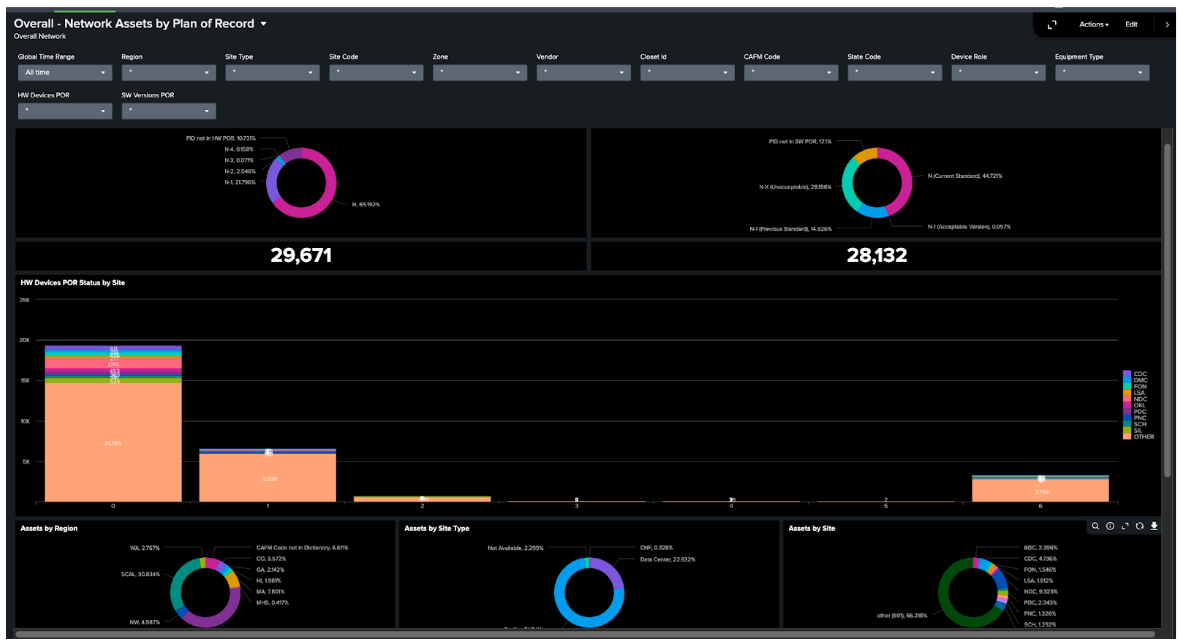Maximize the Assets by Site panel

point(1125,525)
